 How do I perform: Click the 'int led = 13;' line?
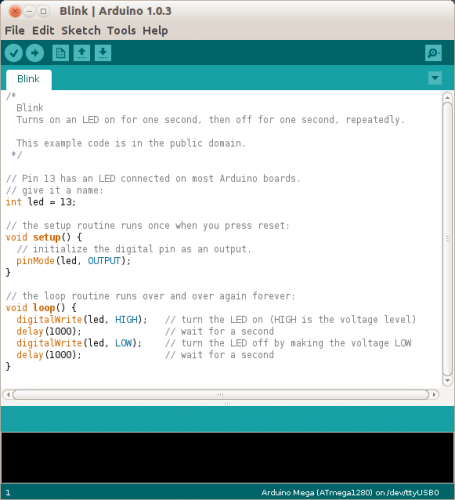coord(41,202)
